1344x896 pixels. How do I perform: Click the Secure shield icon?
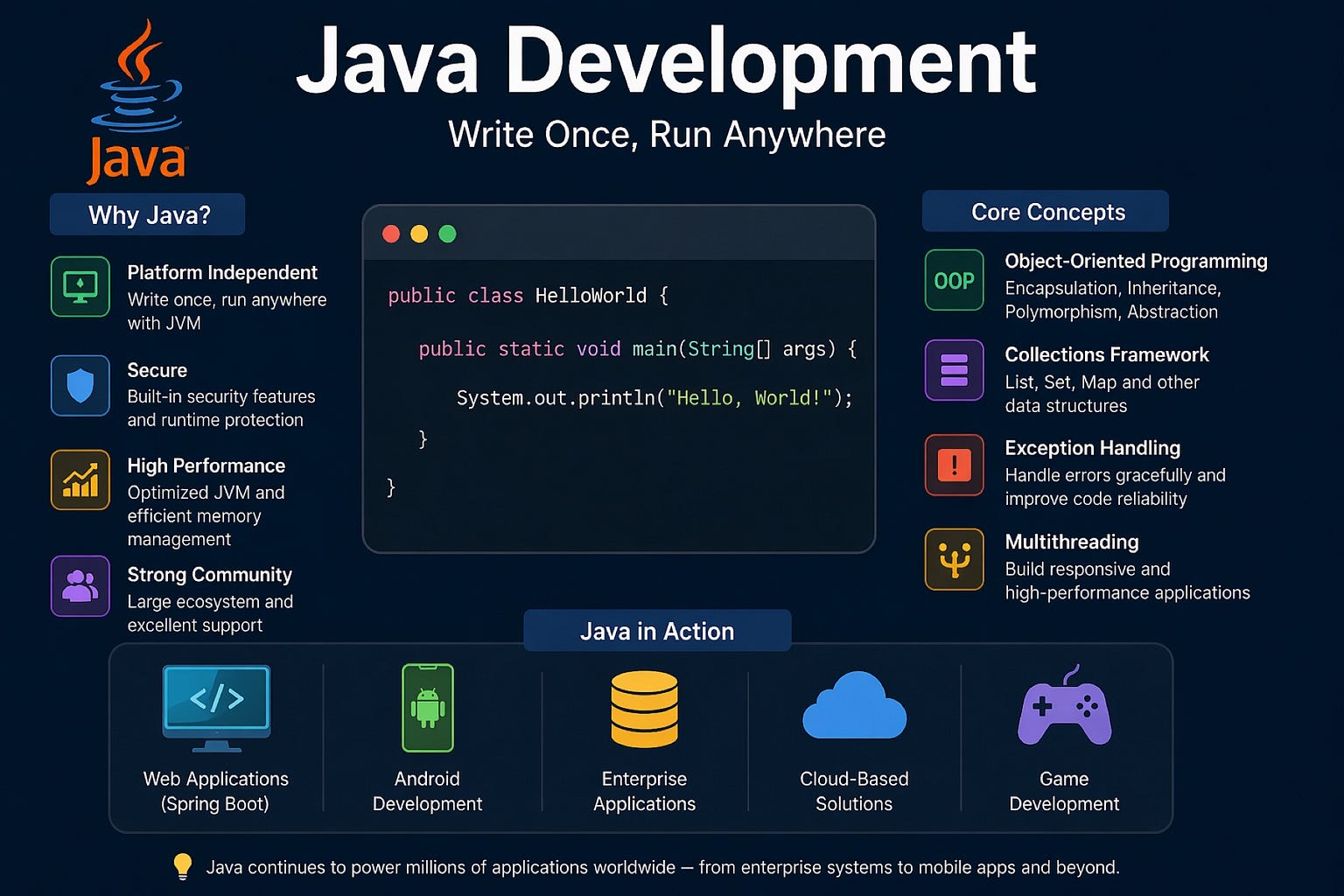pyautogui.click(x=80, y=385)
